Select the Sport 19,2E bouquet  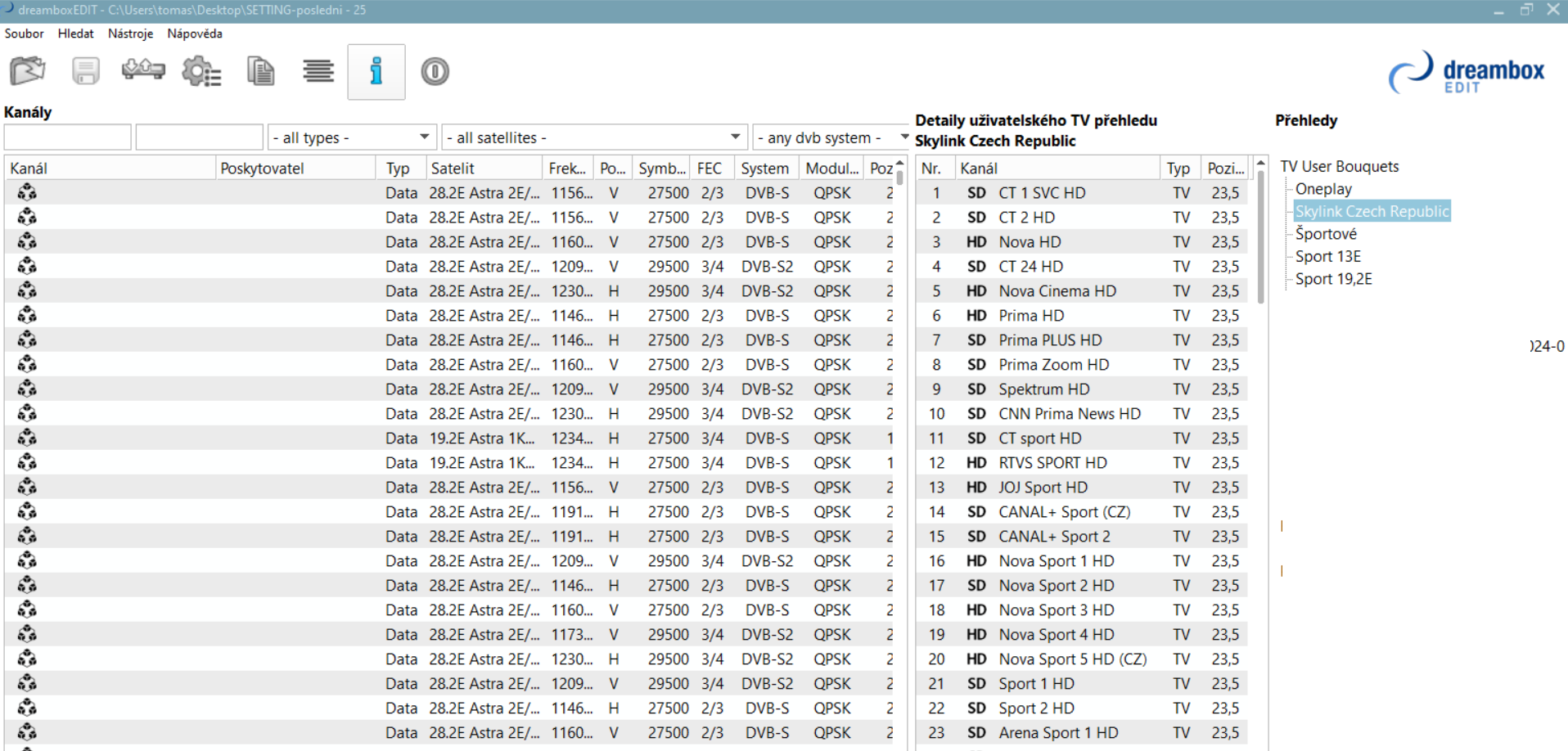point(1334,279)
